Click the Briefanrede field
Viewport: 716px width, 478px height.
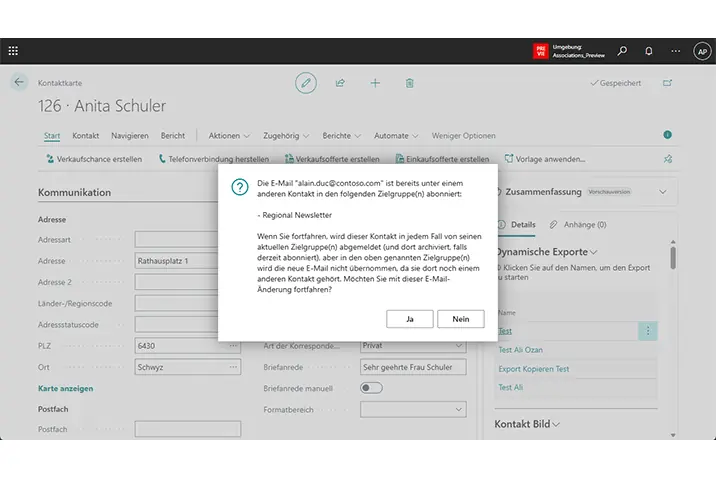click(x=413, y=367)
